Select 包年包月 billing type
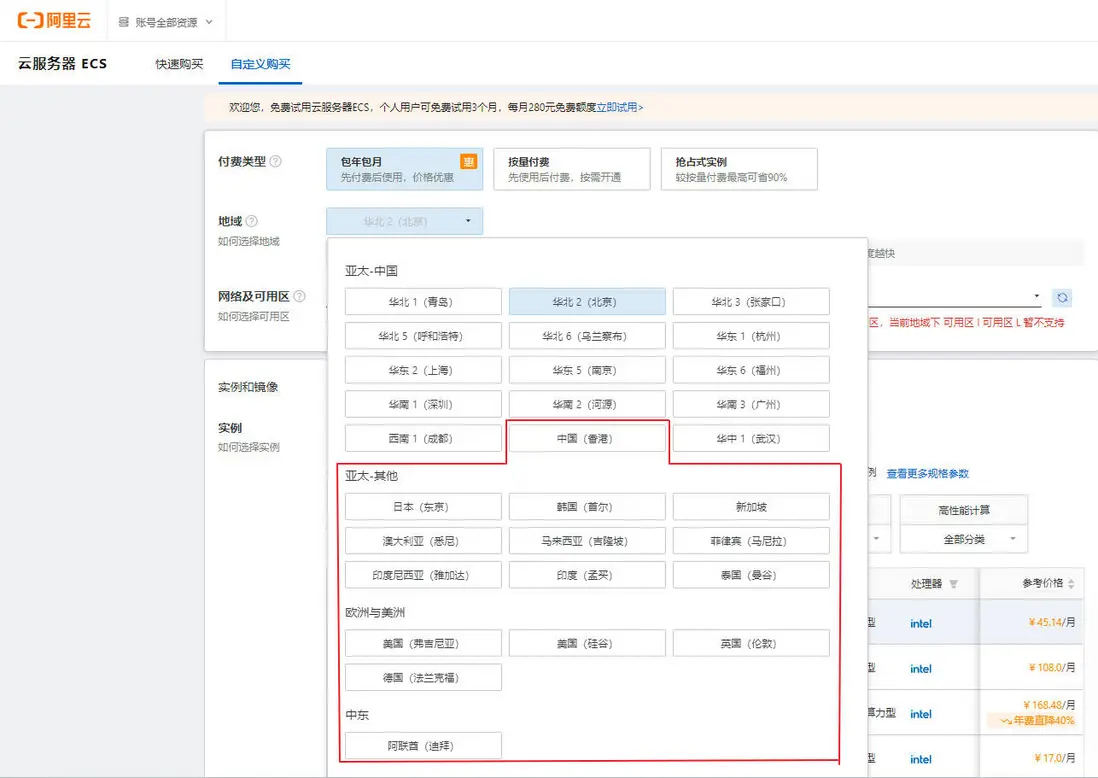 point(405,169)
